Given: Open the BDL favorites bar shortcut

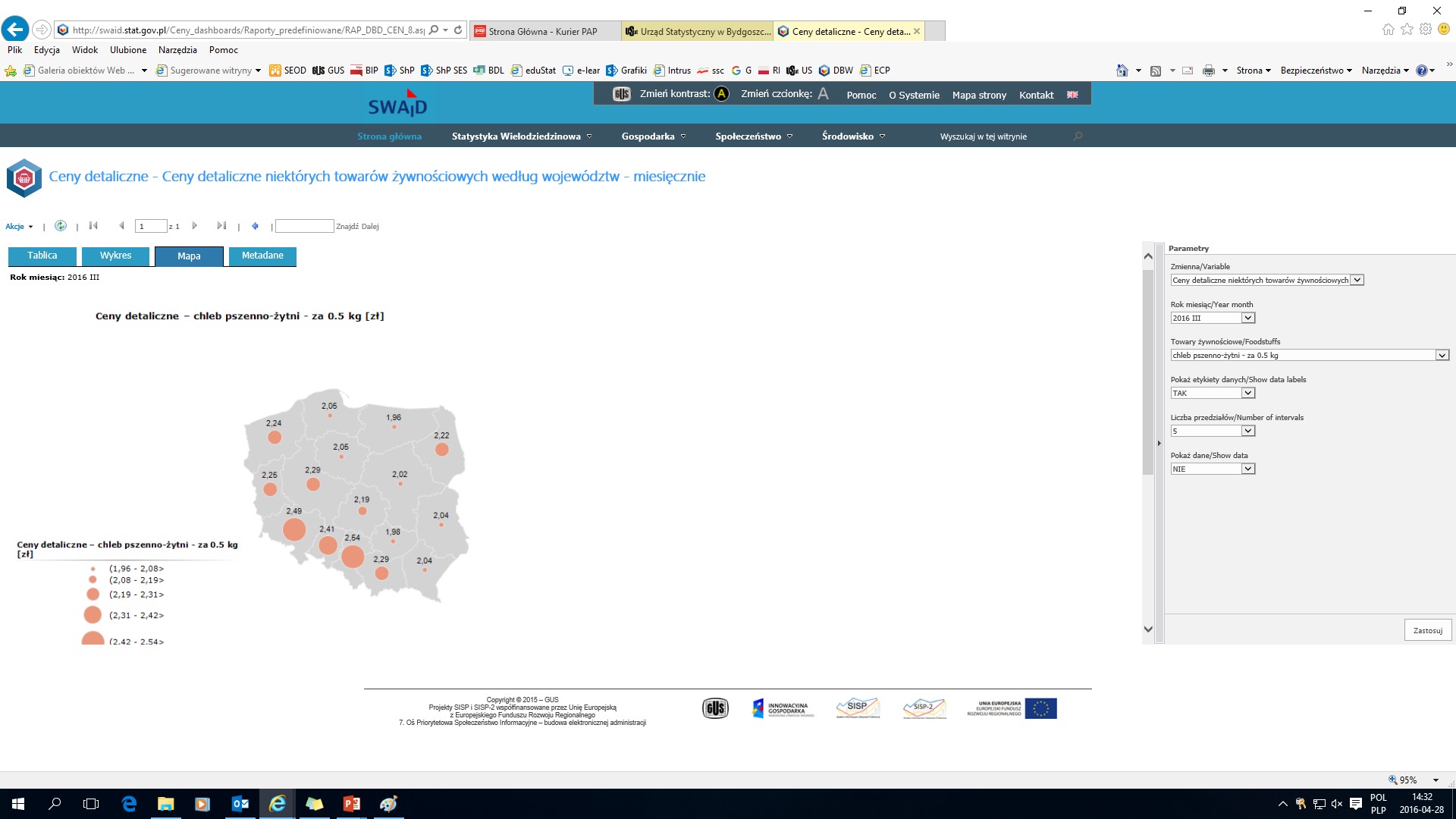Looking at the screenshot, I should [488, 71].
